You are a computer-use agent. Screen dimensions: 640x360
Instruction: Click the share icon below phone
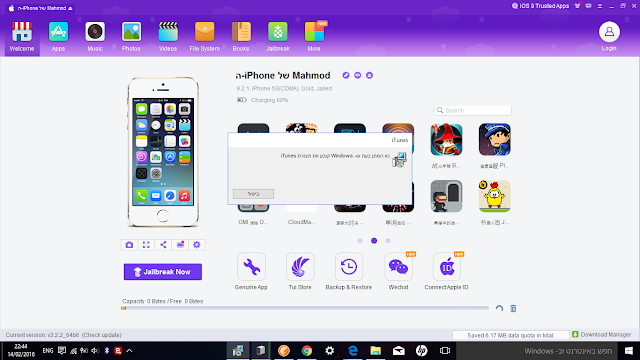pos(163,244)
